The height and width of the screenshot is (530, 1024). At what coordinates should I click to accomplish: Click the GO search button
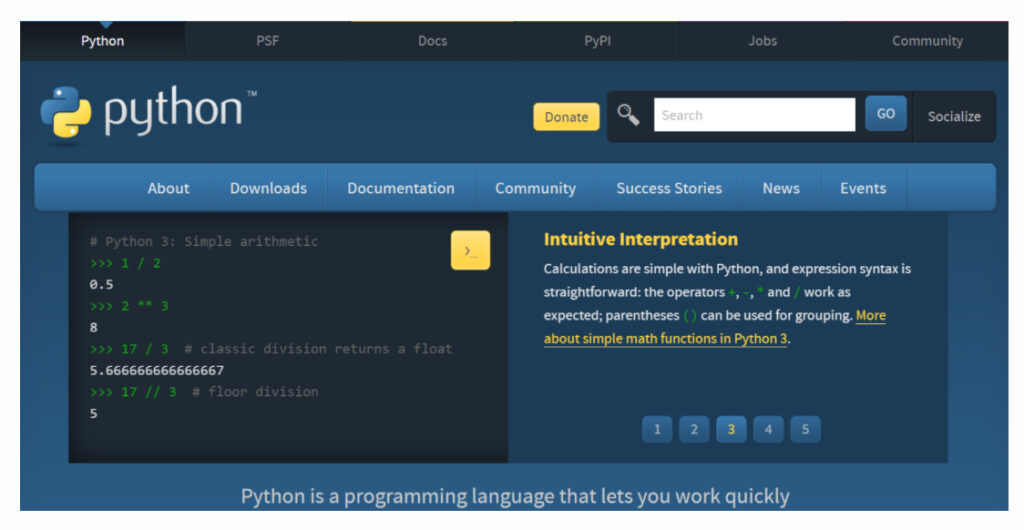point(886,114)
